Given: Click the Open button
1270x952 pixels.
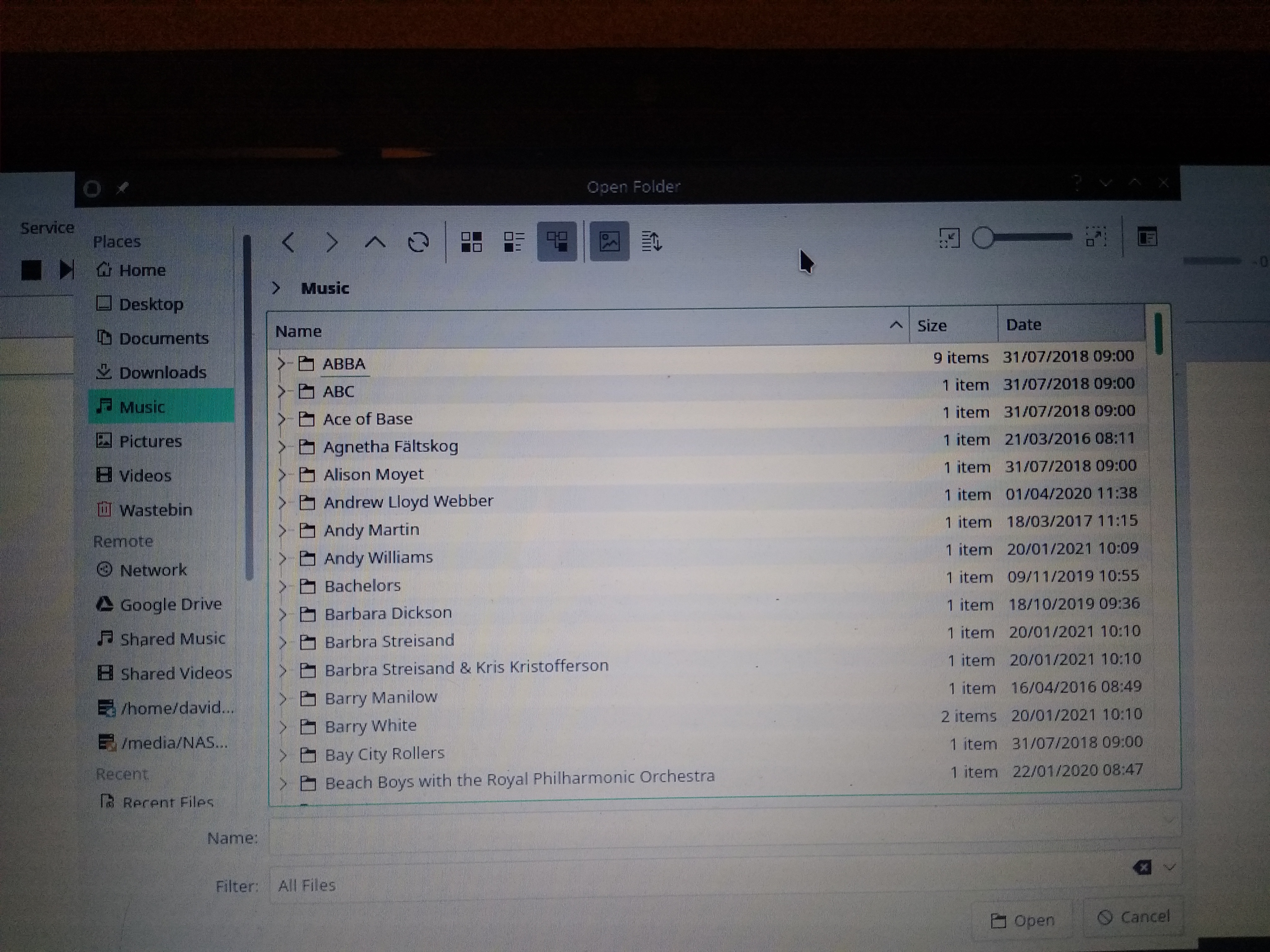Looking at the screenshot, I should pos(1022,920).
